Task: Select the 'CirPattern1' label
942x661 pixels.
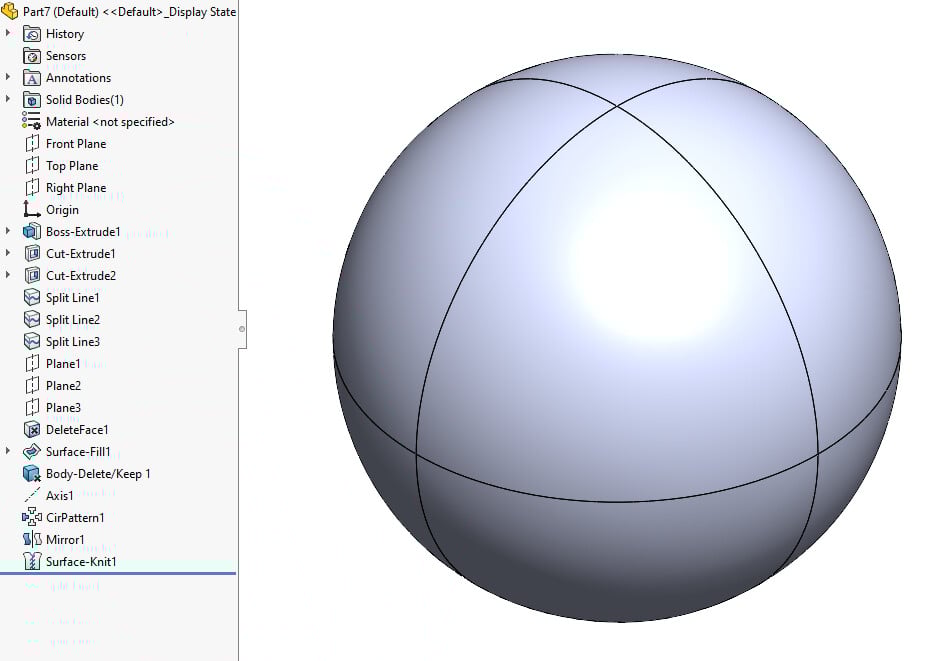Action: point(75,518)
